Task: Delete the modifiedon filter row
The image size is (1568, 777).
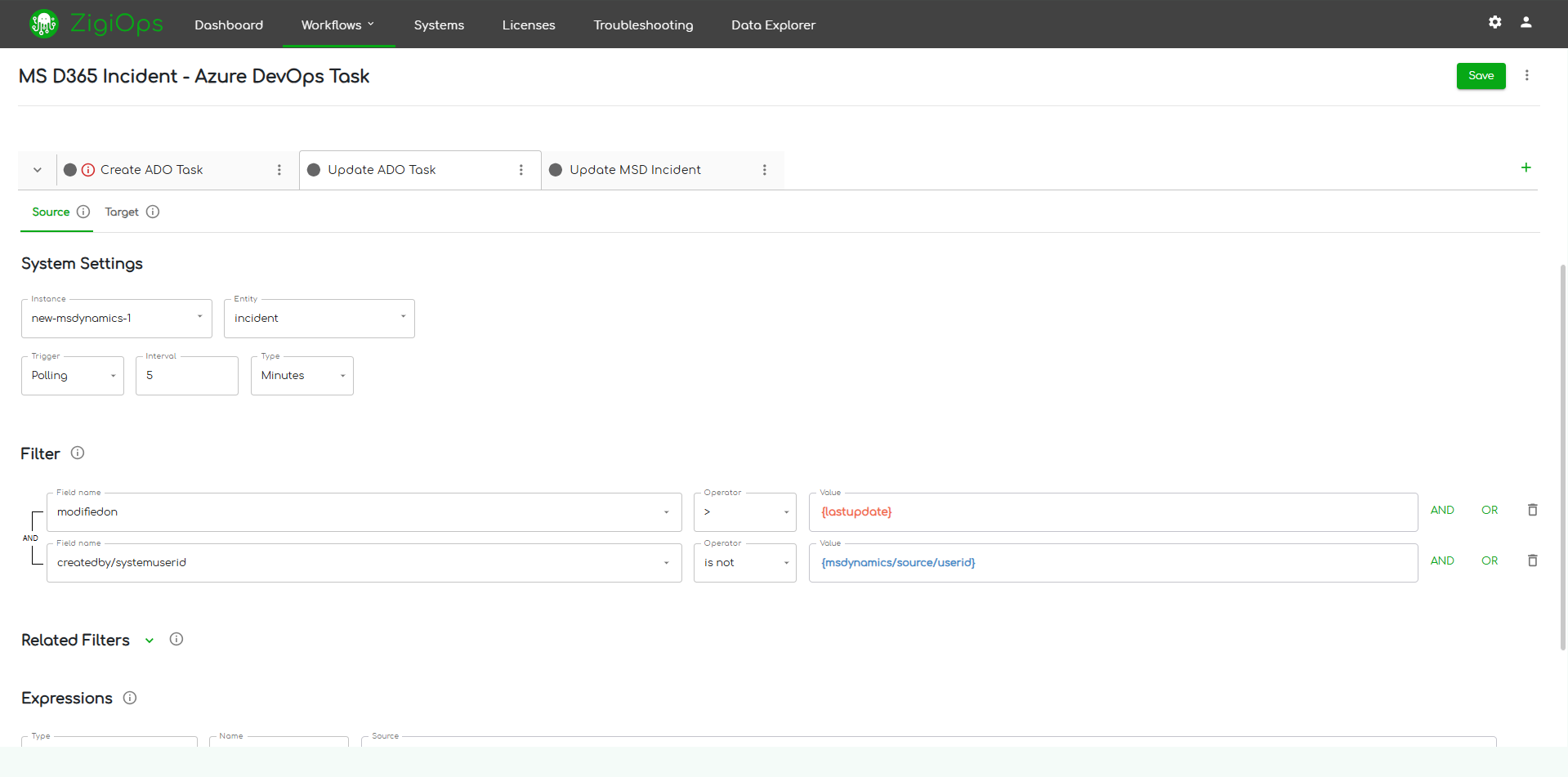Action: click(x=1533, y=510)
